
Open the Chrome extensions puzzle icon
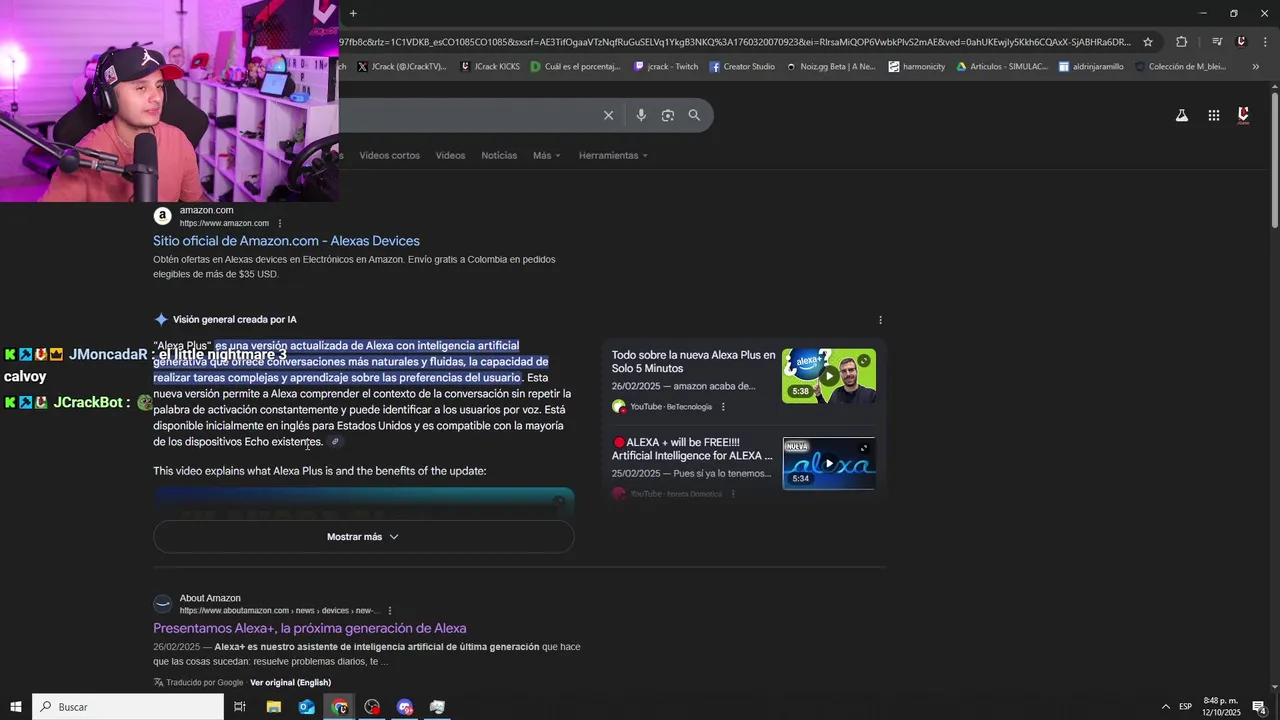(1182, 42)
